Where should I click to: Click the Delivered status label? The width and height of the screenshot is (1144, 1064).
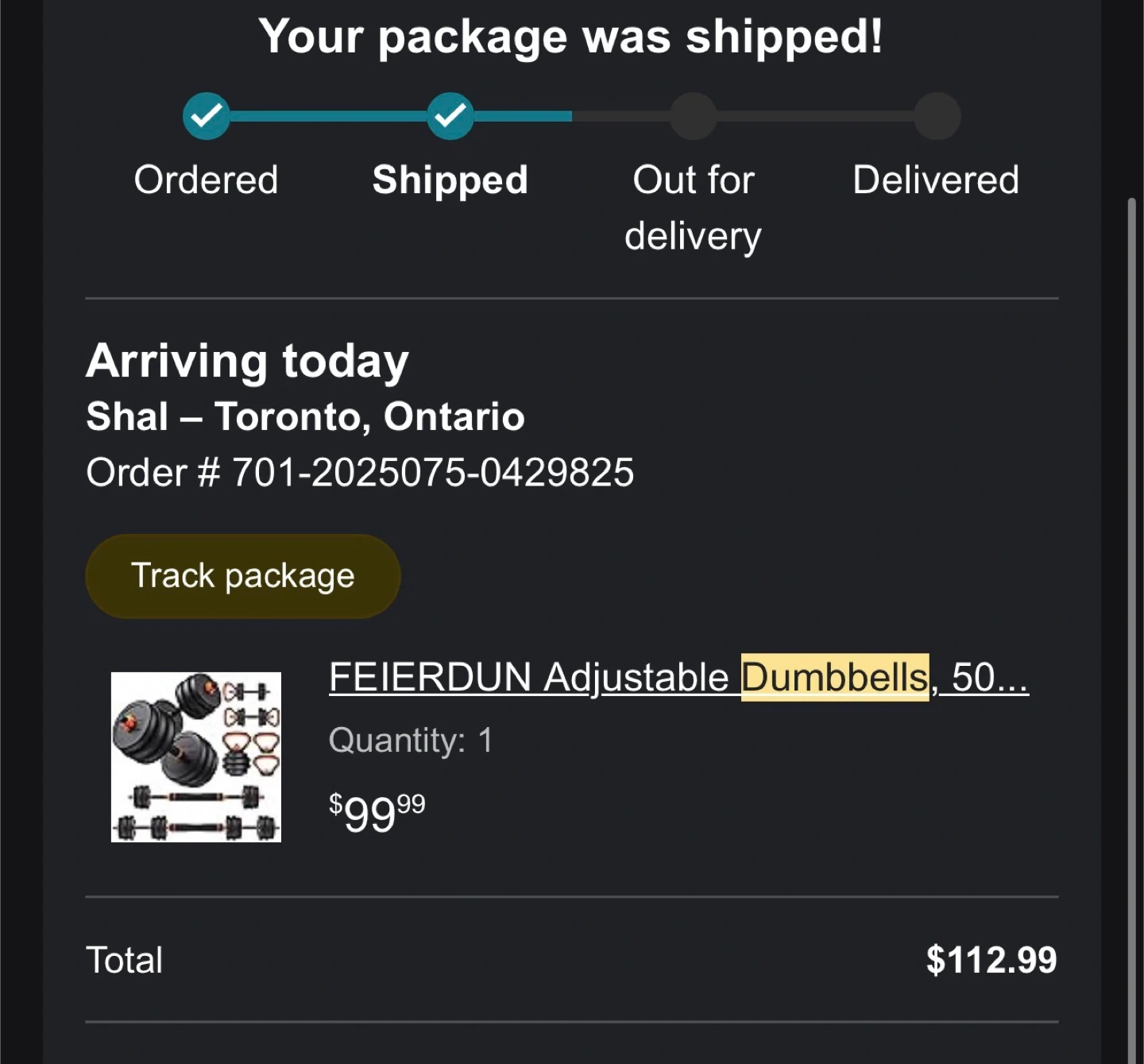[936, 180]
